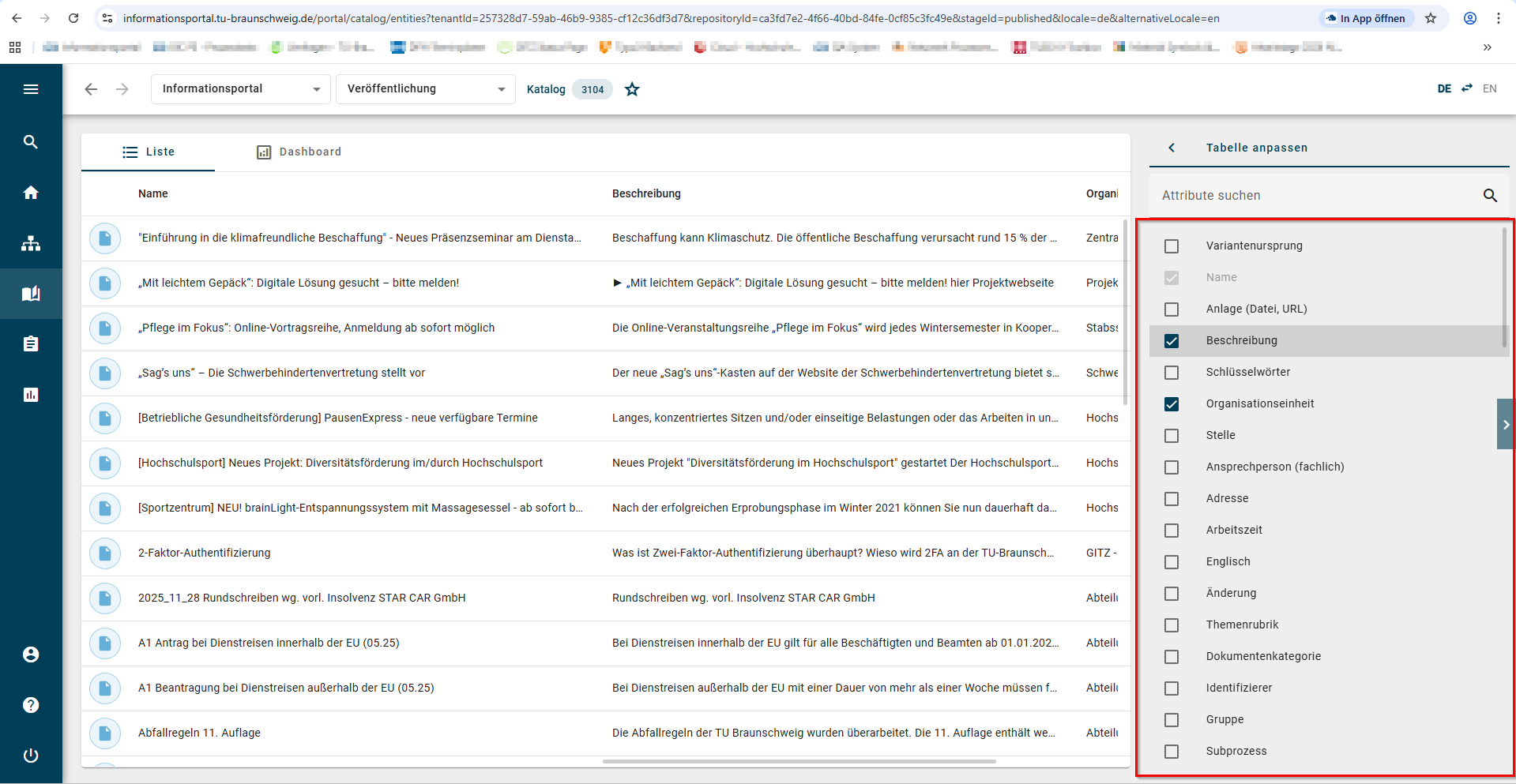This screenshot has height=784, width=1516.
Task: Open the Informationsportal dropdown
Action: point(240,89)
